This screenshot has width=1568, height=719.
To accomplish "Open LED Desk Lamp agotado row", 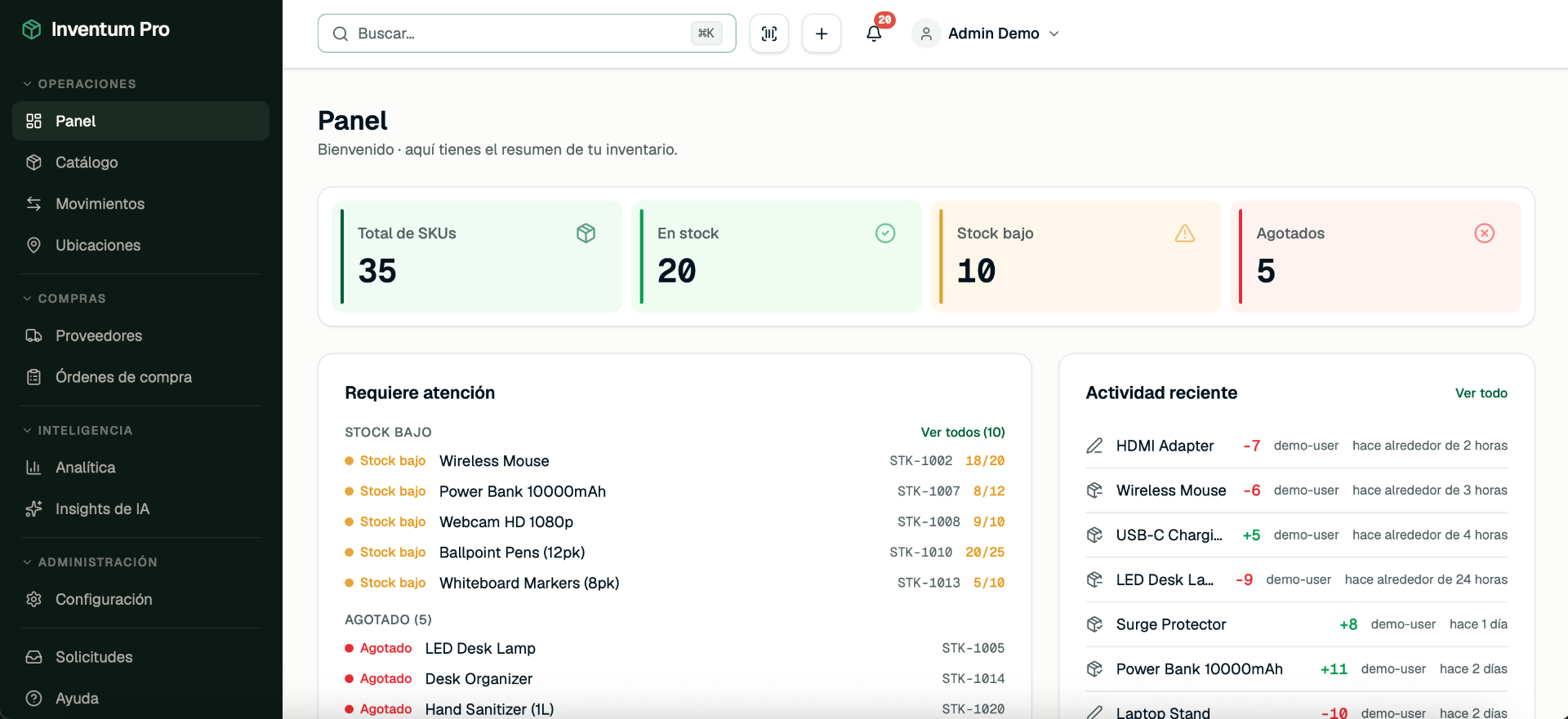I will click(x=675, y=648).
